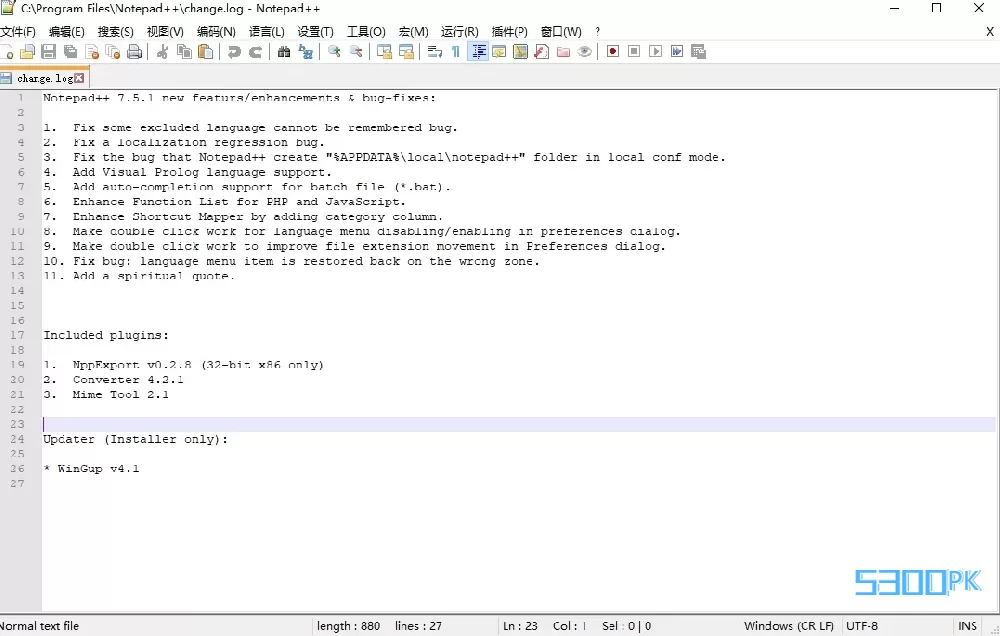Open the Replace dialog toolbar icon
The width and height of the screenshot is (1000, 636).
pyautogui.click(x=305, y=52)
